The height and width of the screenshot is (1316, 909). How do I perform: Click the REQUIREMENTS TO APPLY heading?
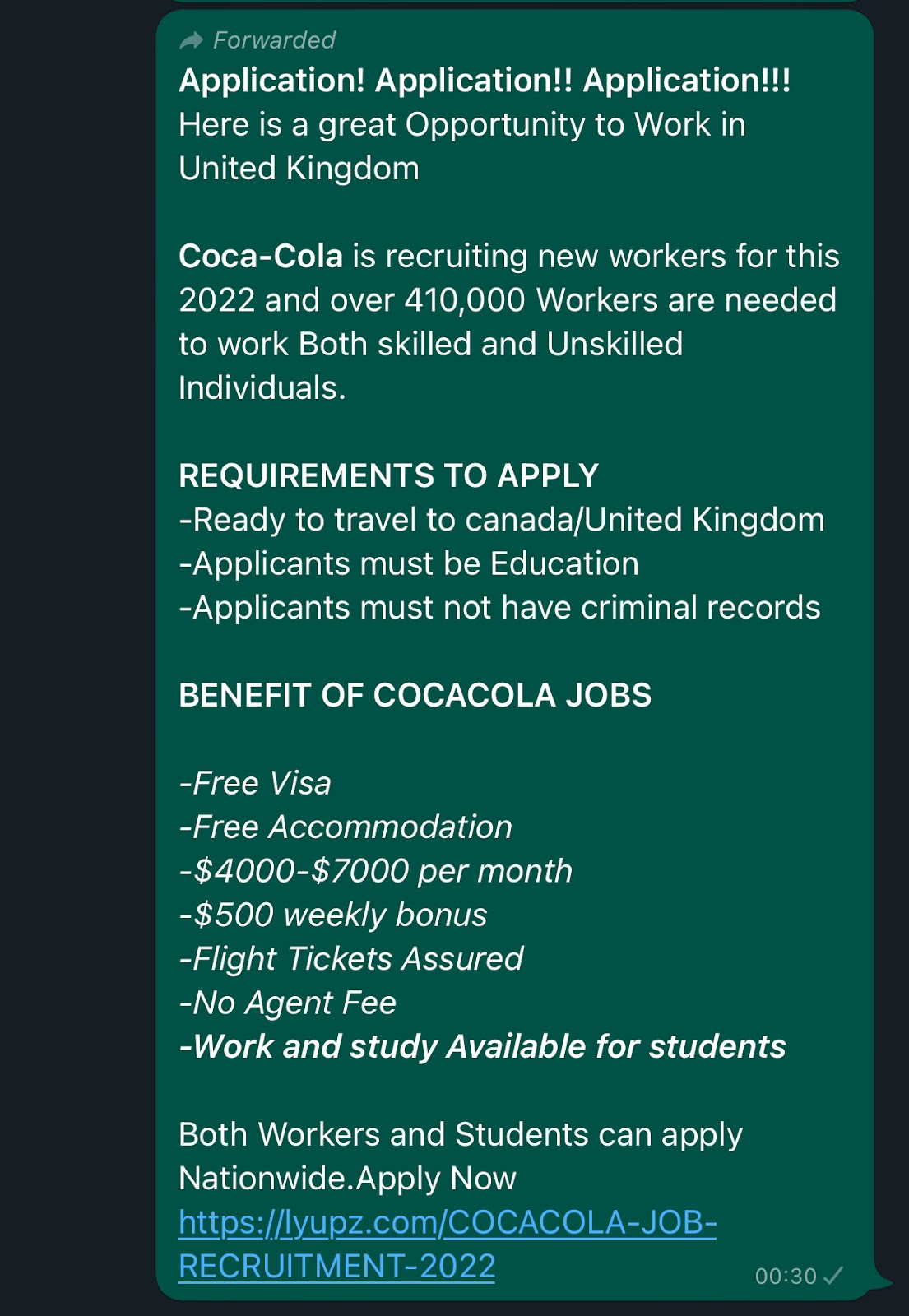[x=388, y=476]
